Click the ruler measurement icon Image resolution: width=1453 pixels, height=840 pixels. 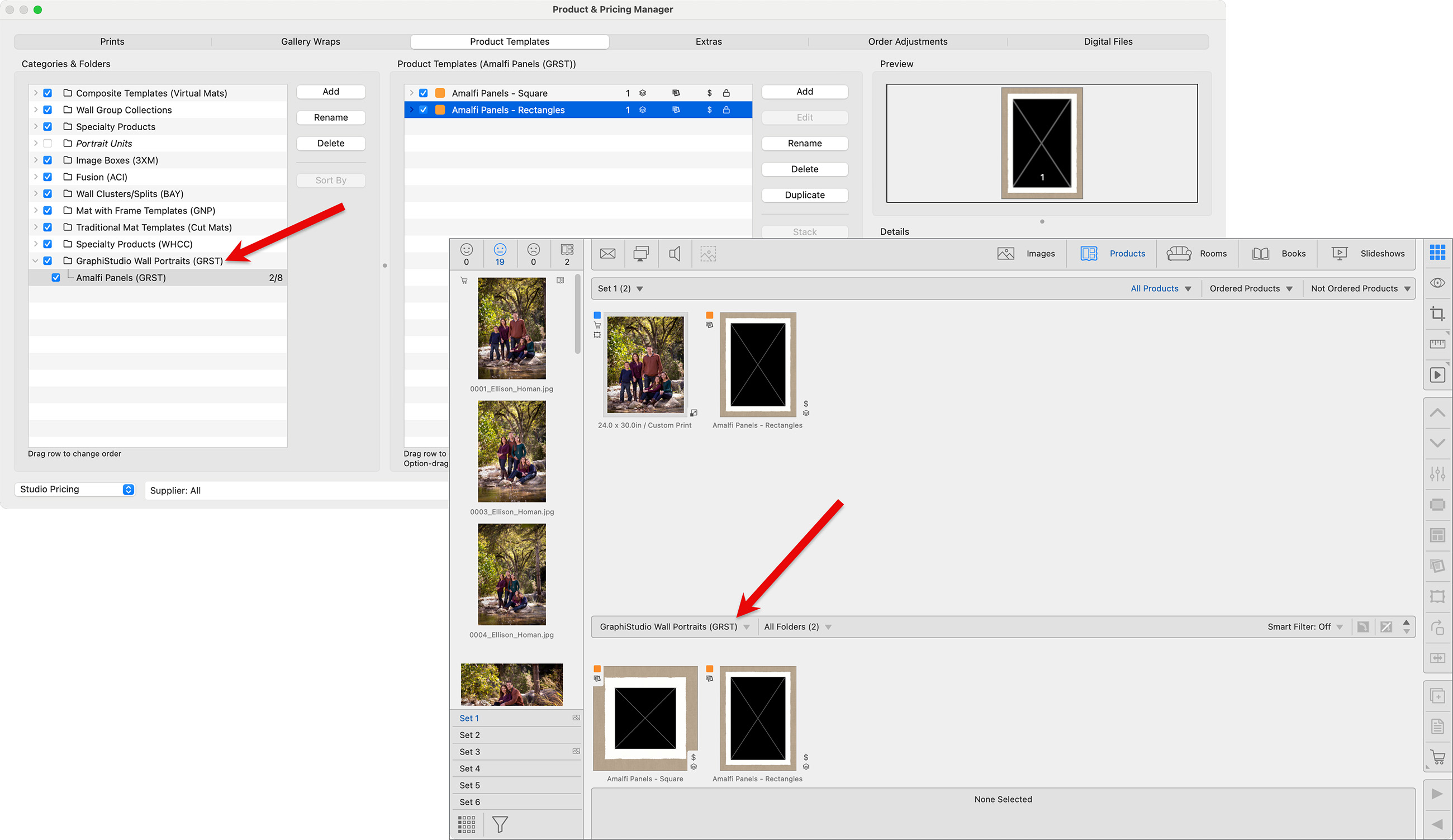pos(1437,344)
